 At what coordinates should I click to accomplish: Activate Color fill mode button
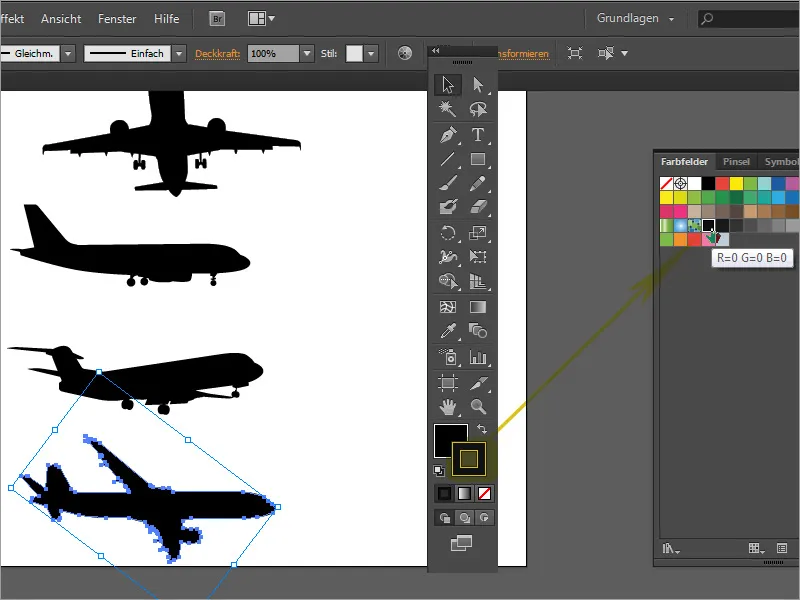tap(444, 493)
